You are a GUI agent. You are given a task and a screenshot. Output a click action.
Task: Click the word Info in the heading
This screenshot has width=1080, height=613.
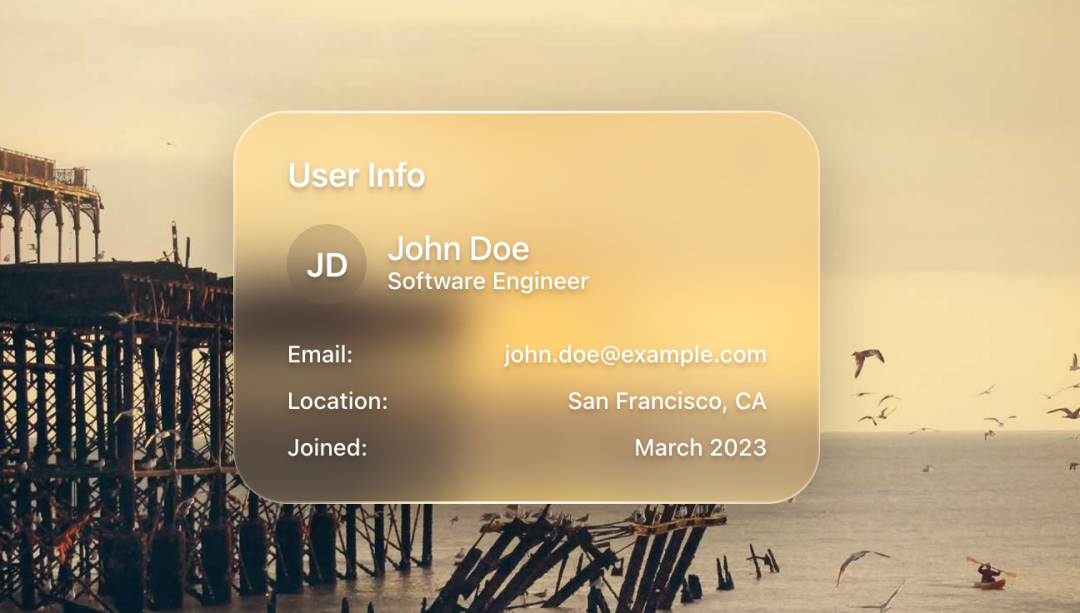(x=396, y=175)
